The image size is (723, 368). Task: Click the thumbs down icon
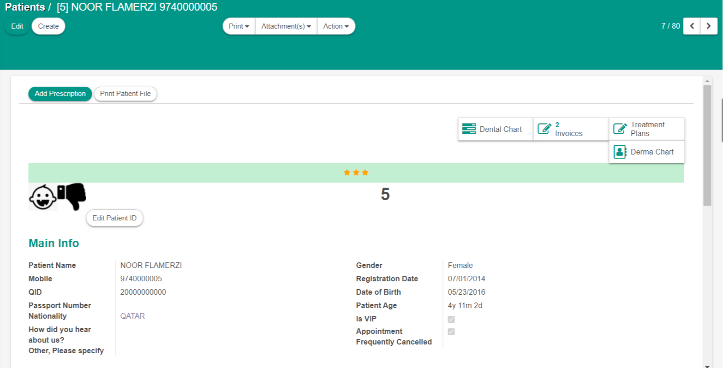coord(72,196)
